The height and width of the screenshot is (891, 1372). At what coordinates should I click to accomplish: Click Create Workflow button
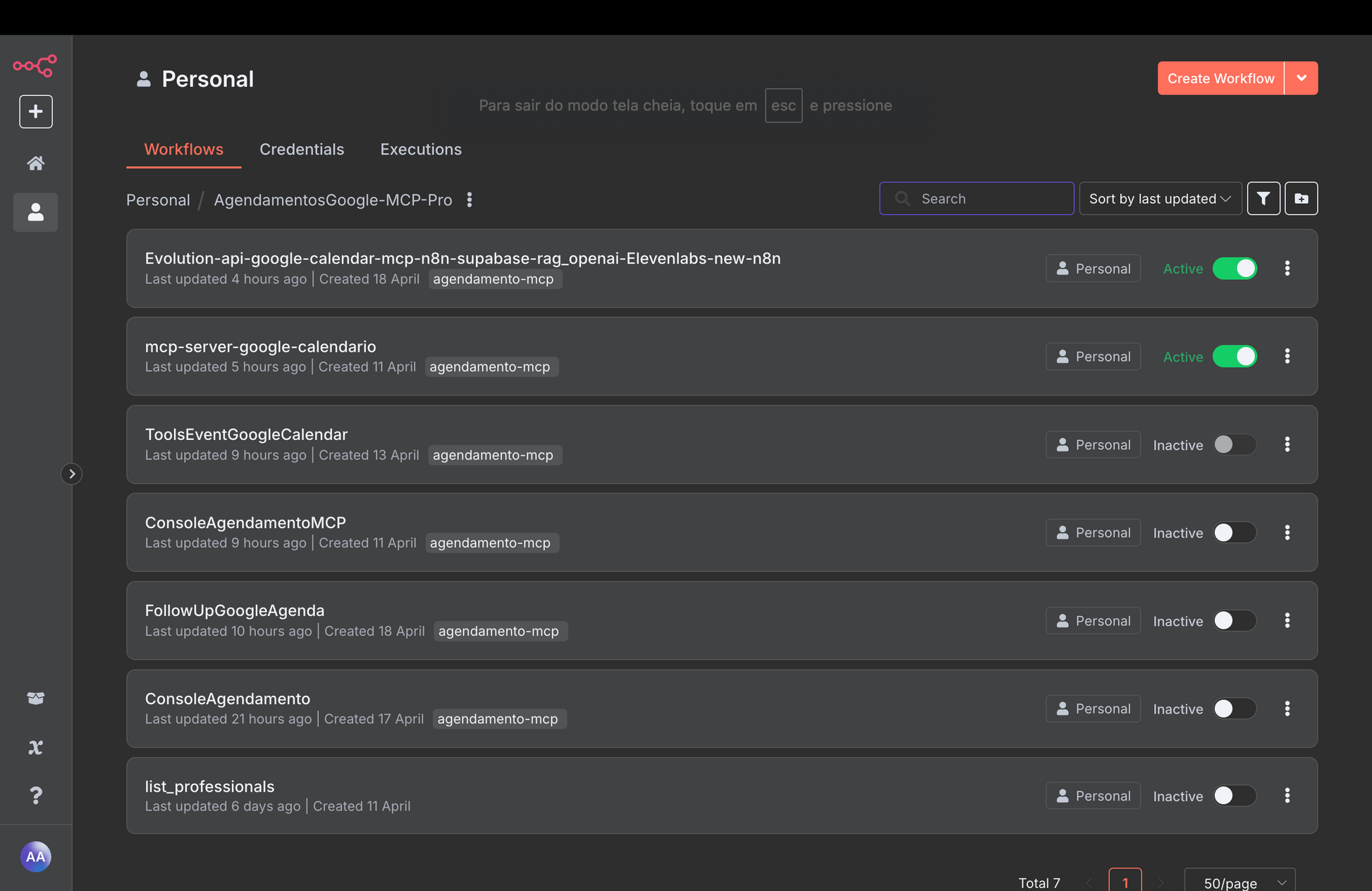point(1220,78)
